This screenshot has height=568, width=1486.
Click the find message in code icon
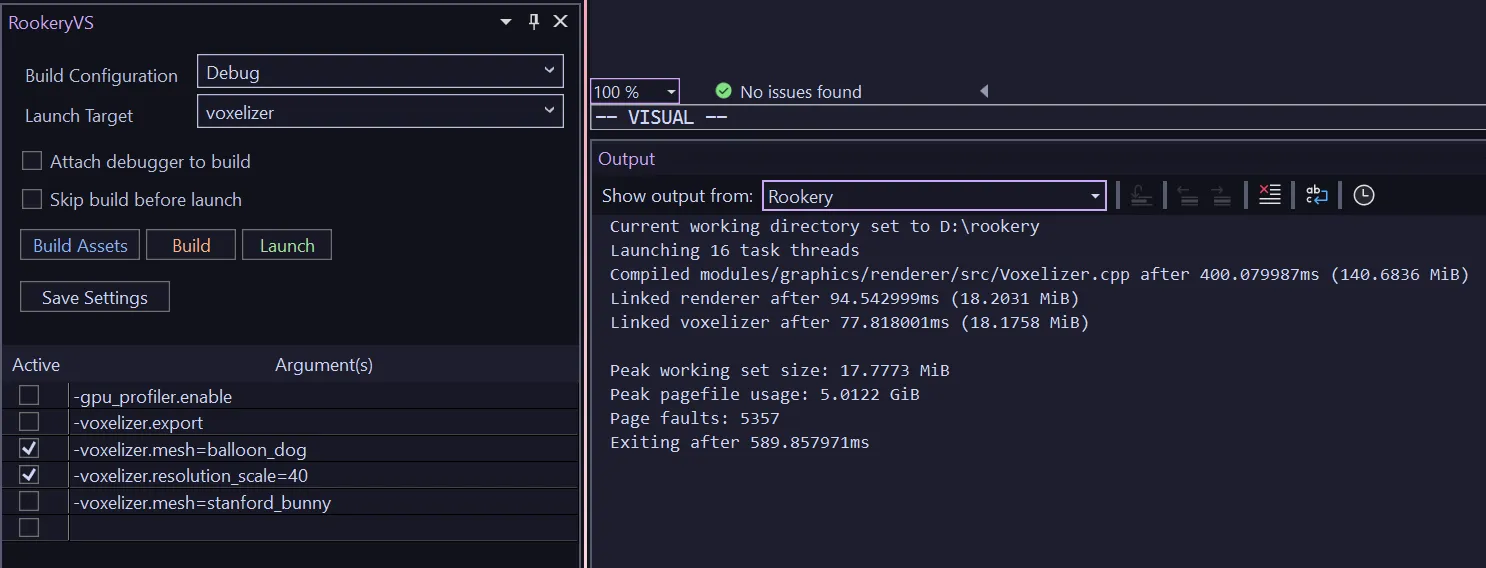click(1142, 196)
